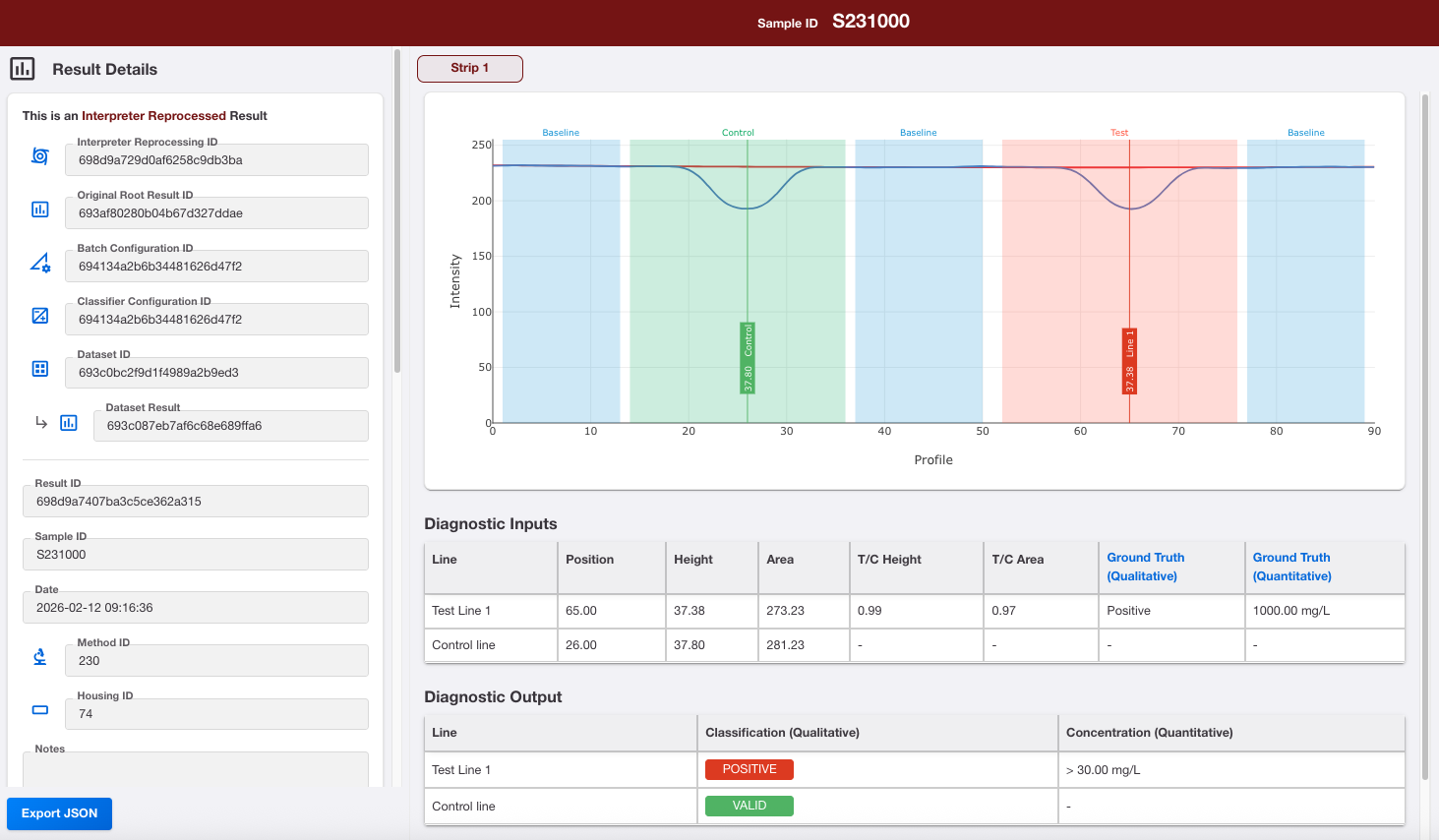
Task: Click the Export JSON button
Action: (59, 813)
